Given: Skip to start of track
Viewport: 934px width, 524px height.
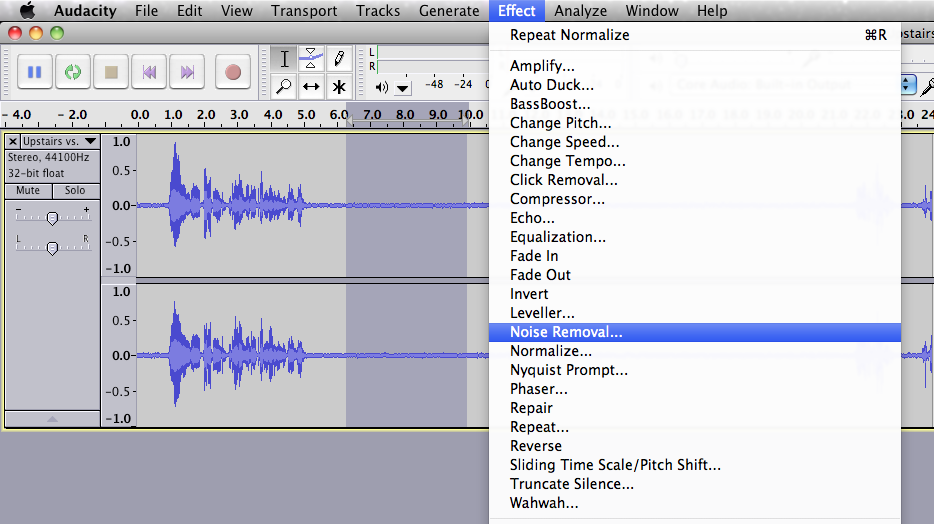Looking at the screenshot, I should coord(149,72).
